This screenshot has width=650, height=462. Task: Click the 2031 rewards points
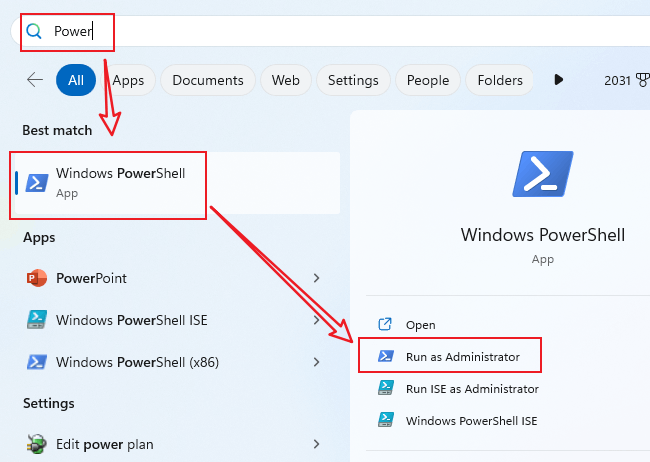coord(617,80)
